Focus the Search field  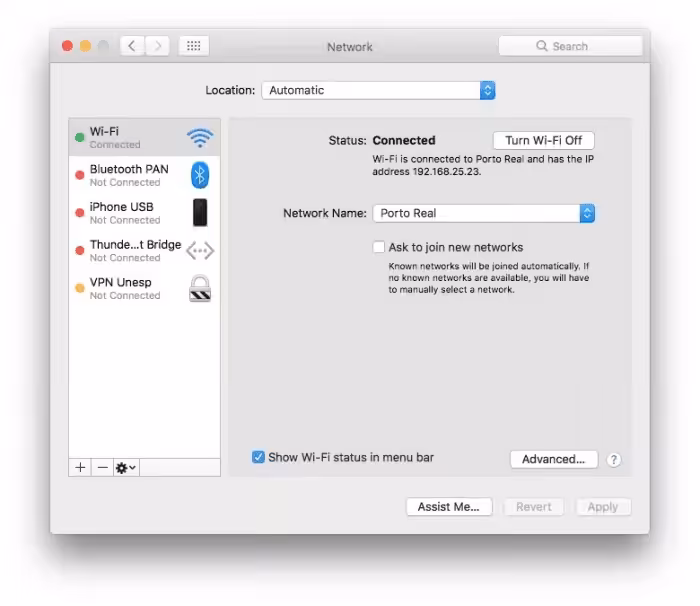[x=571, y=46]
